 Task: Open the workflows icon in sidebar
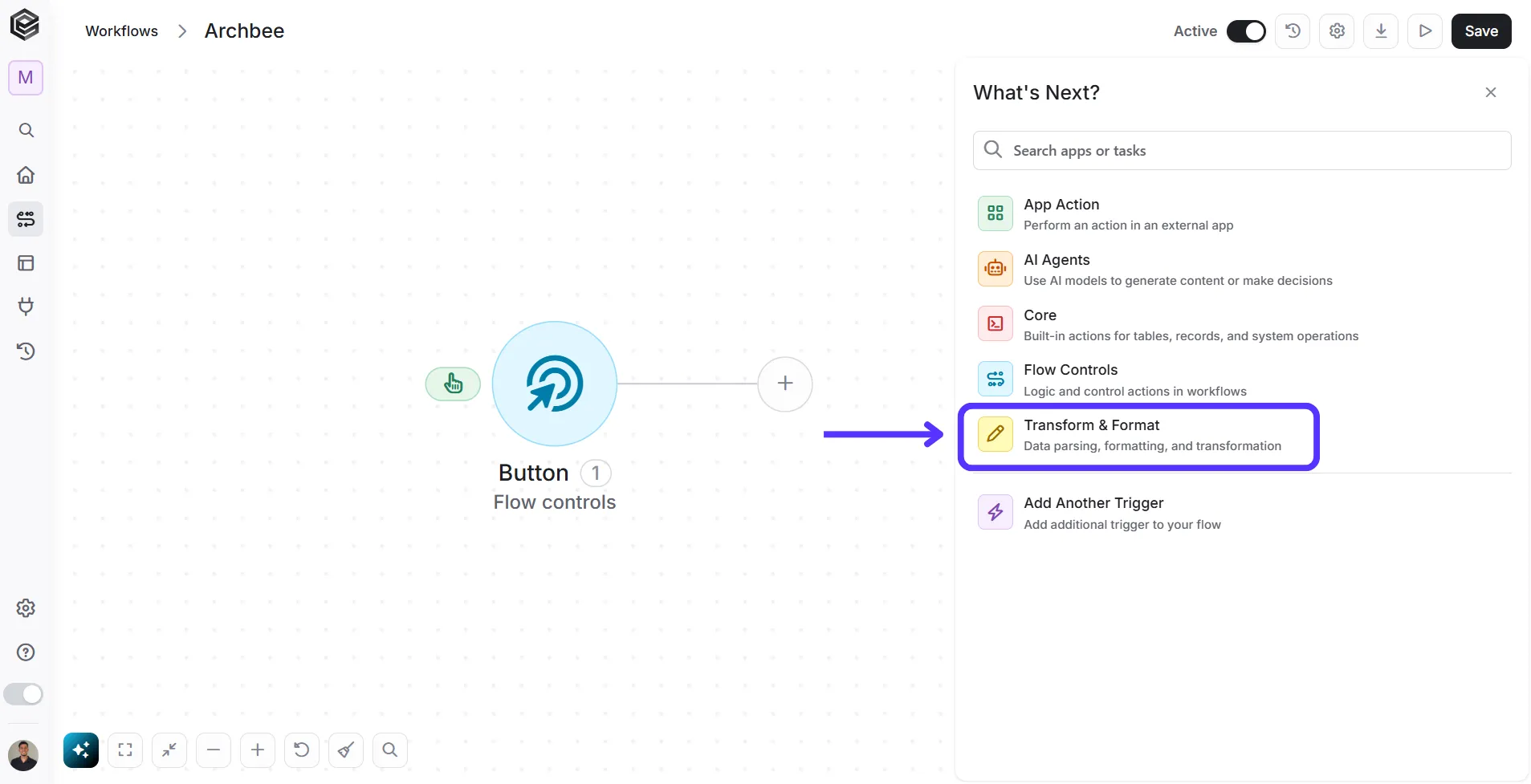(26, 219)
